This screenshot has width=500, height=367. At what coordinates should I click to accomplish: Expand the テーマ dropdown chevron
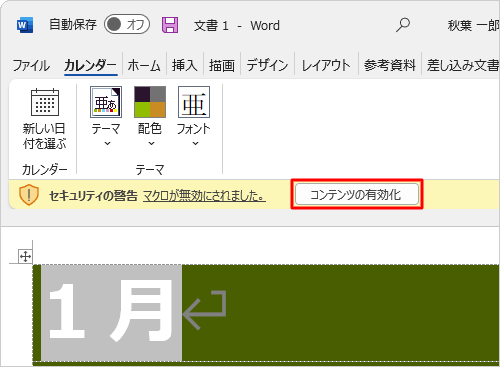(x=107, y=144)
